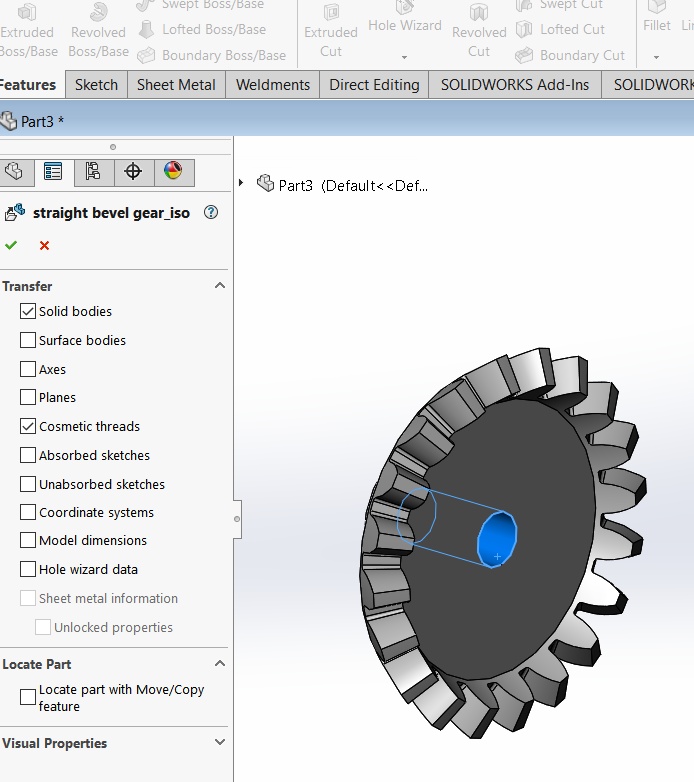Click the panel collapse handle on splitter
The width and height of the screenshot is (694, 782).
click(x=237, y=519)
